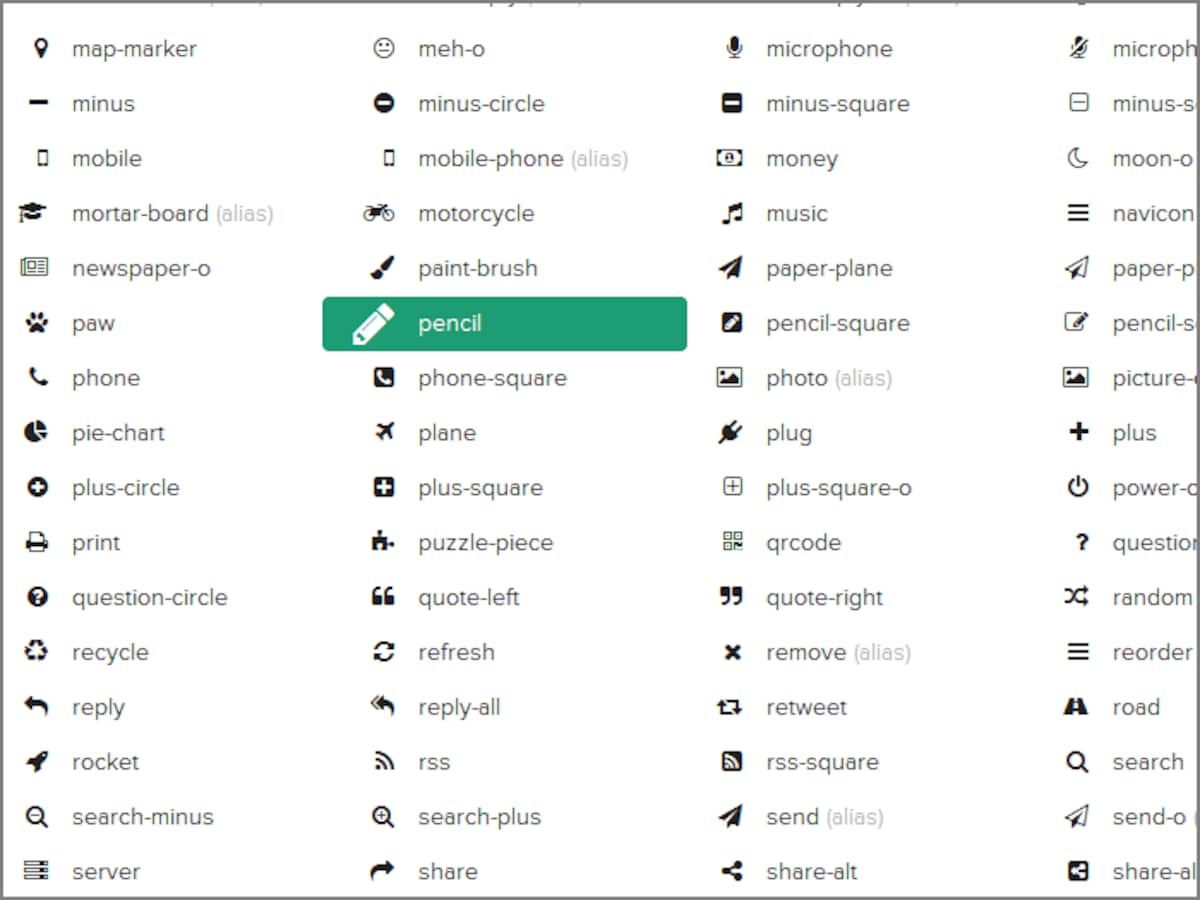Open the share-alt link
Viewport: 1200px width, 900px height.
[812, 872]
